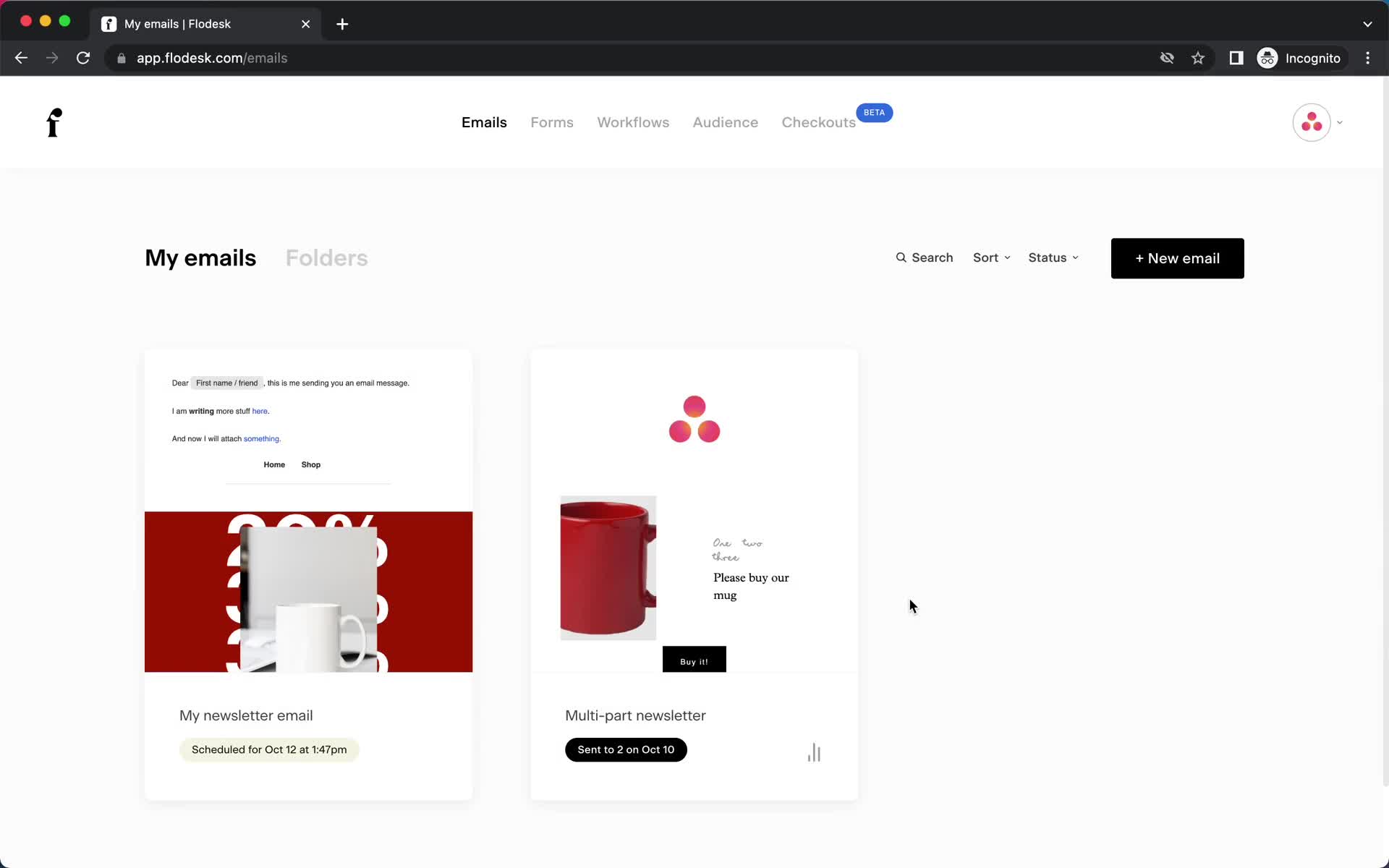The image size is (1389, 868).
Task: Click the Sent to 2 on Oct 10 status badge
Action: coord(625,749)
